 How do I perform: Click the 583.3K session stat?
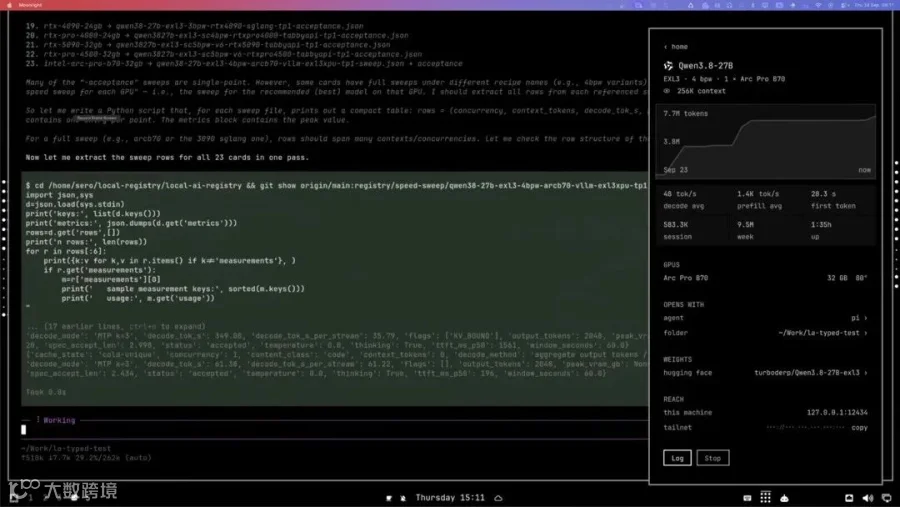[x=677, y=230]
